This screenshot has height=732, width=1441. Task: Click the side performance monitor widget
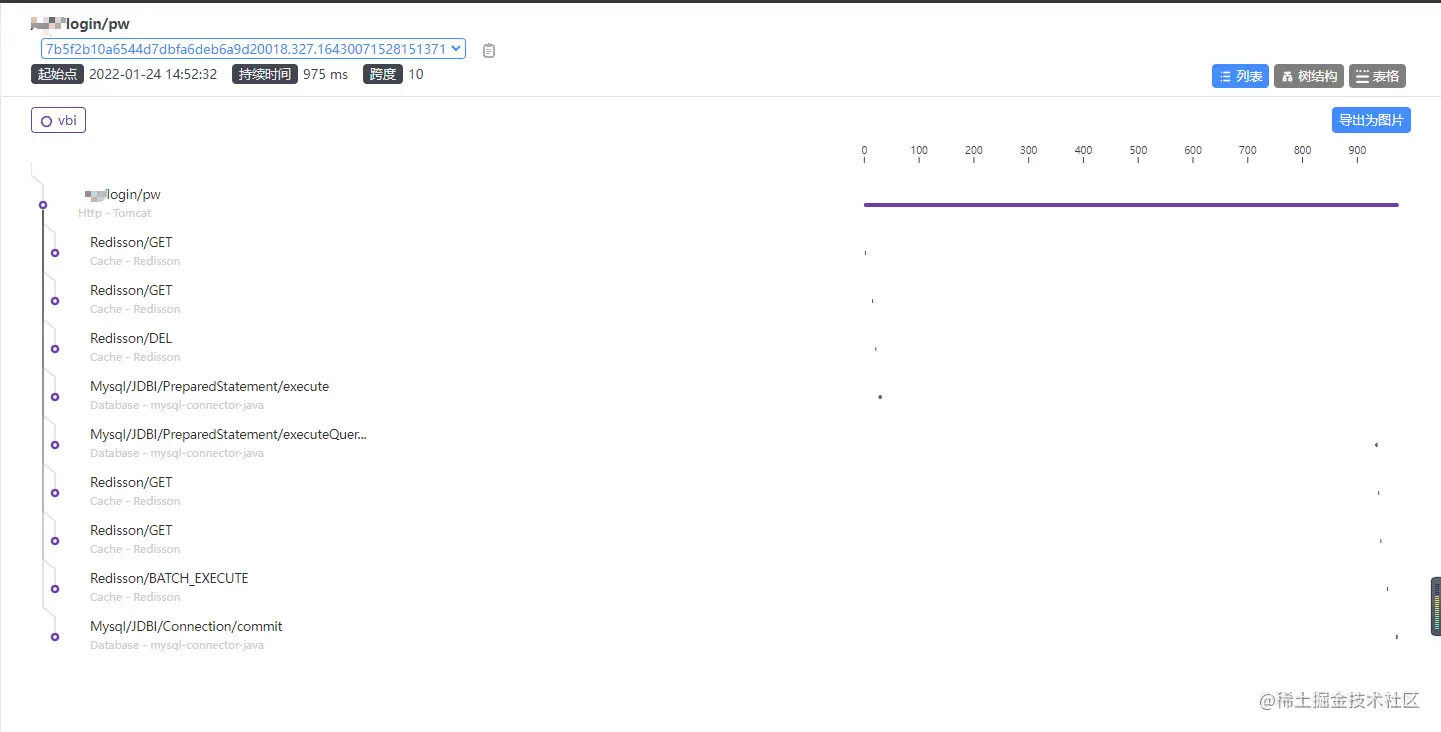[1436, 607]
